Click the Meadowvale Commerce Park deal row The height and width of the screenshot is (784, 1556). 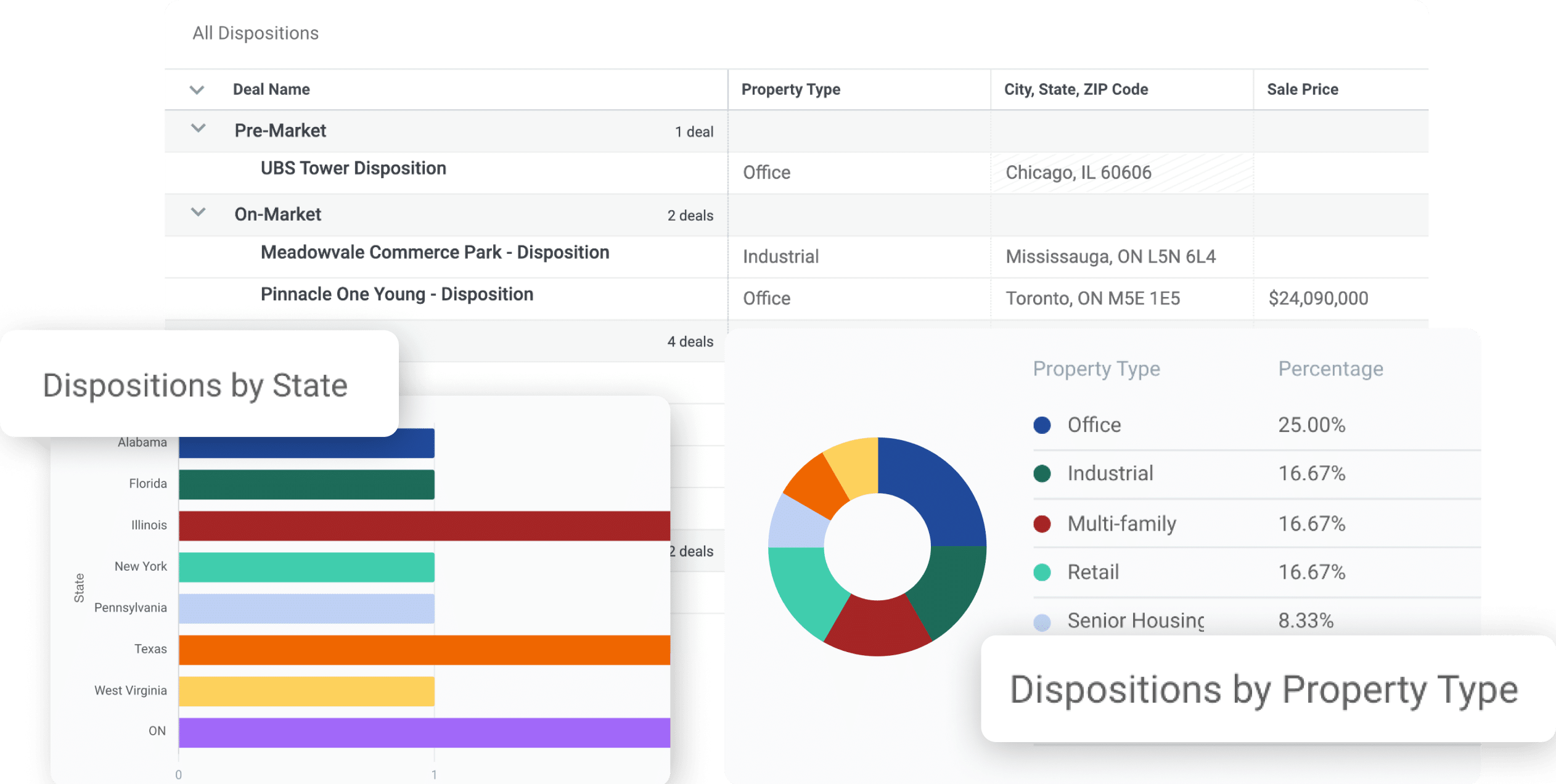pyautogui.click(x=434, y=252)
